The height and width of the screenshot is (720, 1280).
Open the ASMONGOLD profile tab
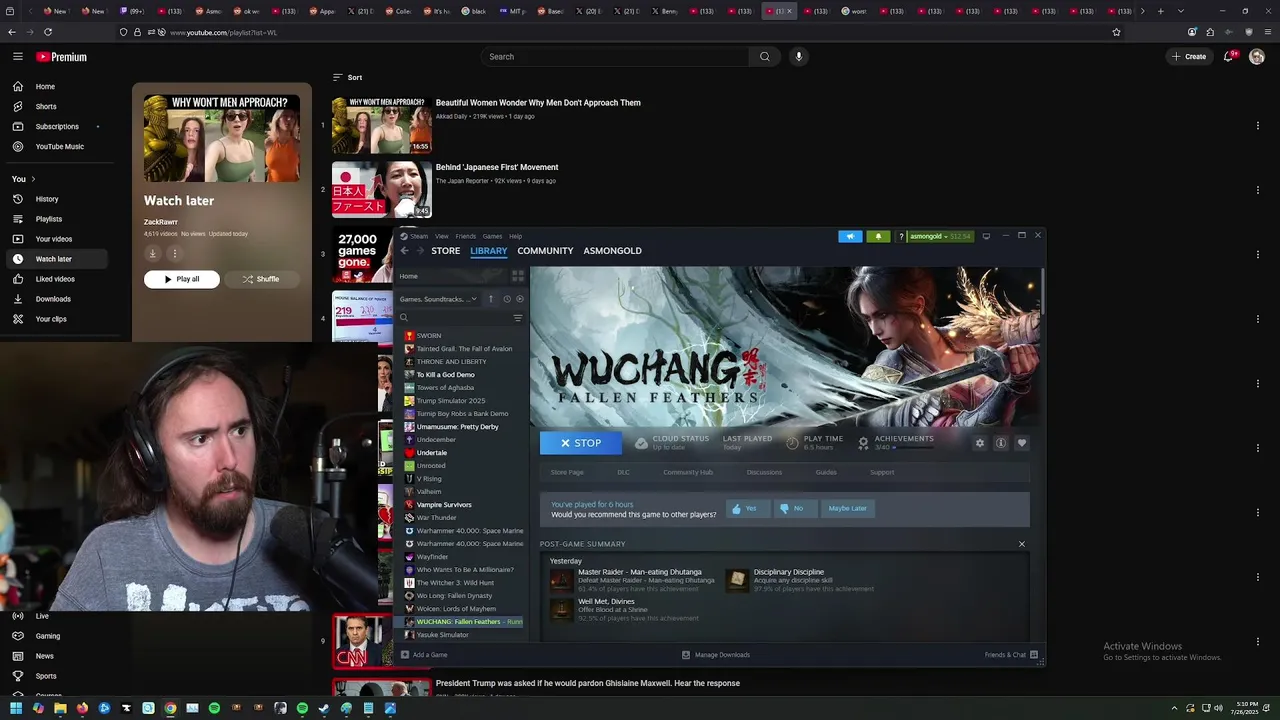613,251
